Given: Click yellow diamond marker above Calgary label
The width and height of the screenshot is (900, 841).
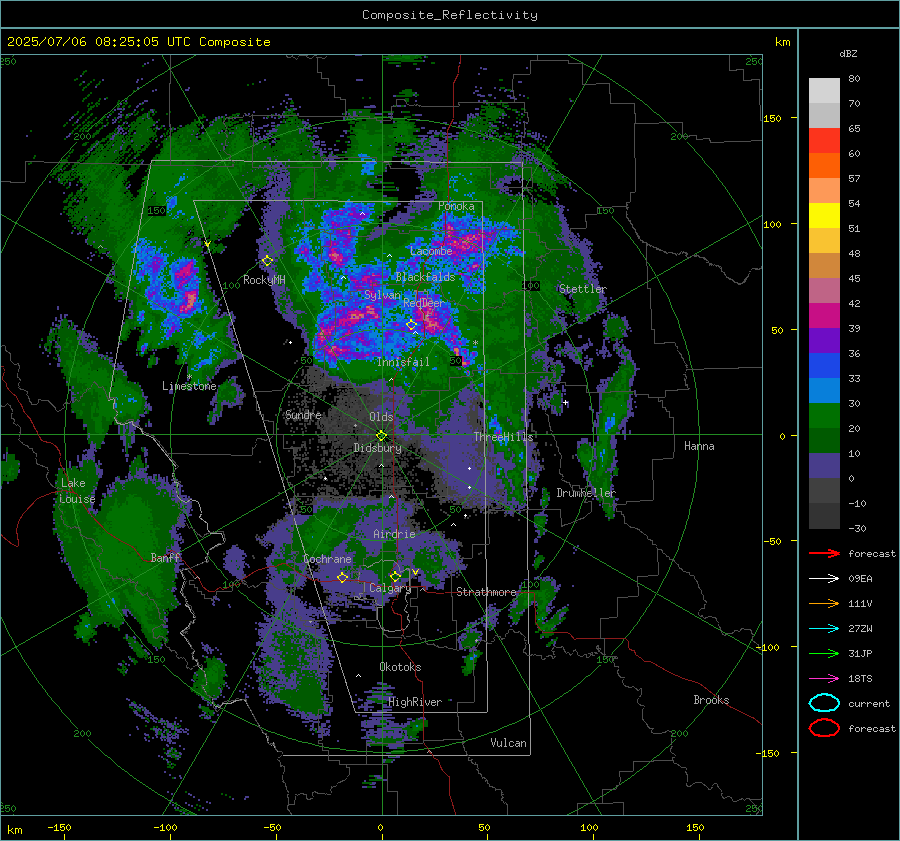Looking at the screenshot, I should [395, 576].
